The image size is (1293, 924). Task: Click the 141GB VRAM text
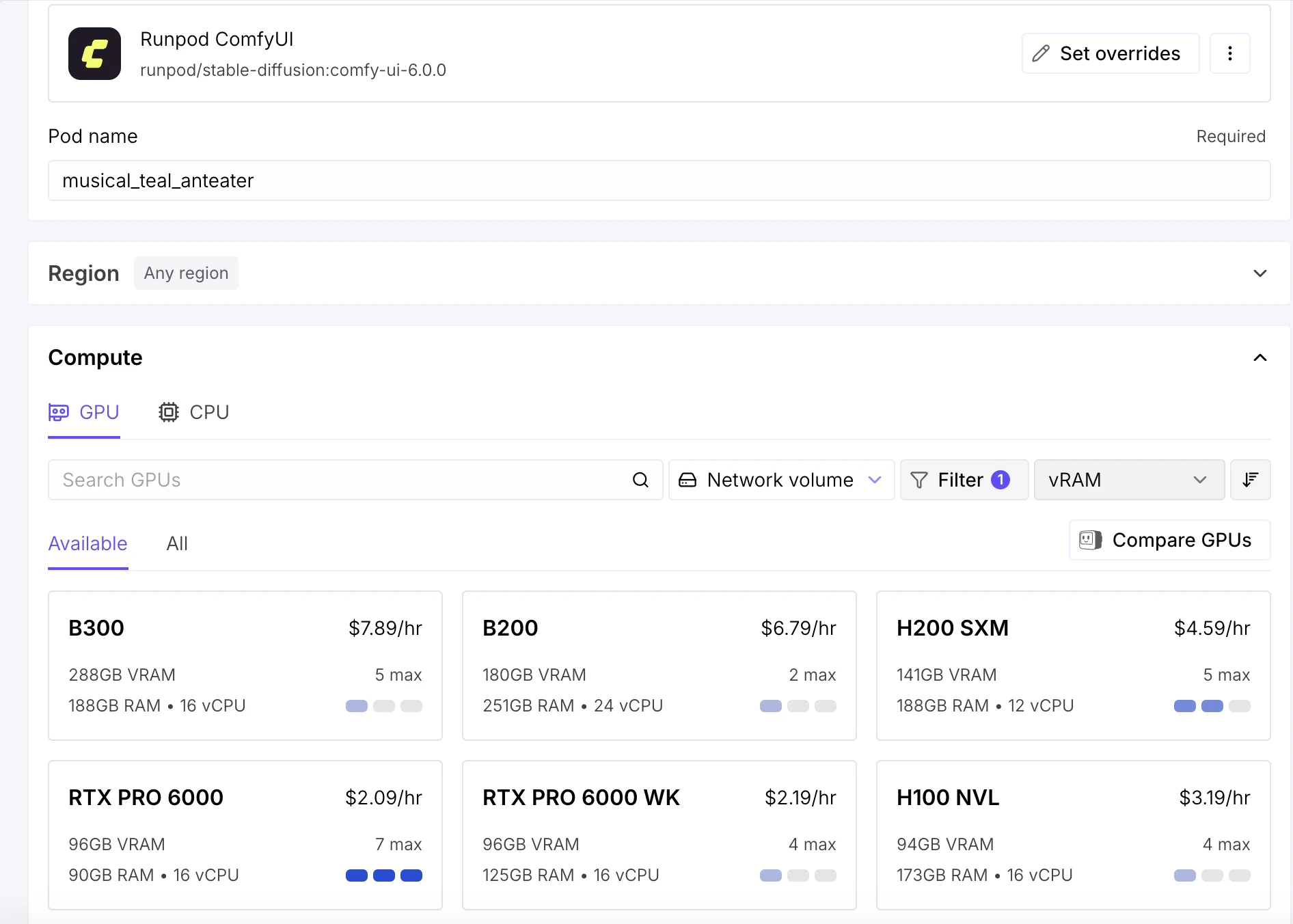[x=947, y=675]
